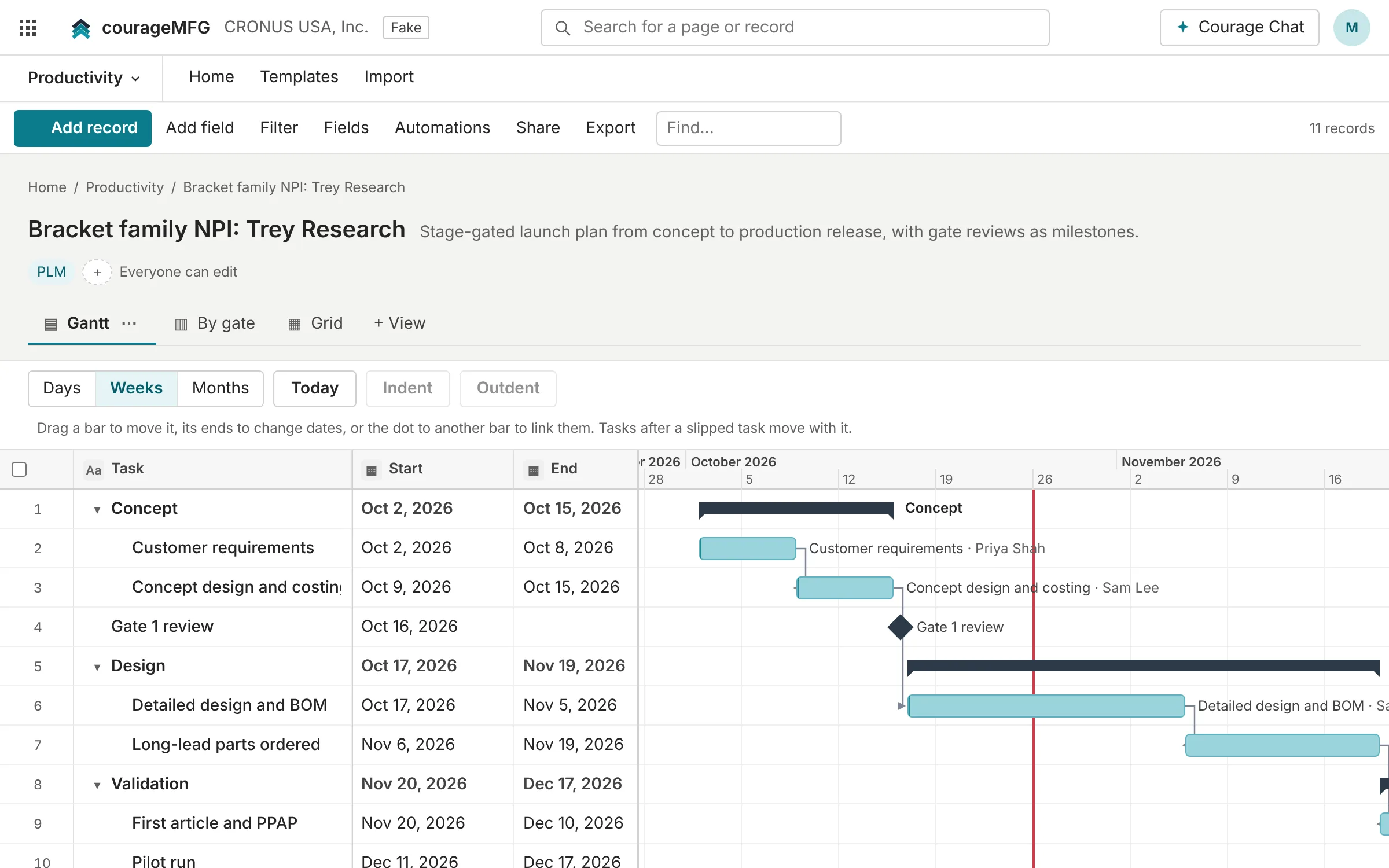Go to Home in top navigation

tap(211, 77)
